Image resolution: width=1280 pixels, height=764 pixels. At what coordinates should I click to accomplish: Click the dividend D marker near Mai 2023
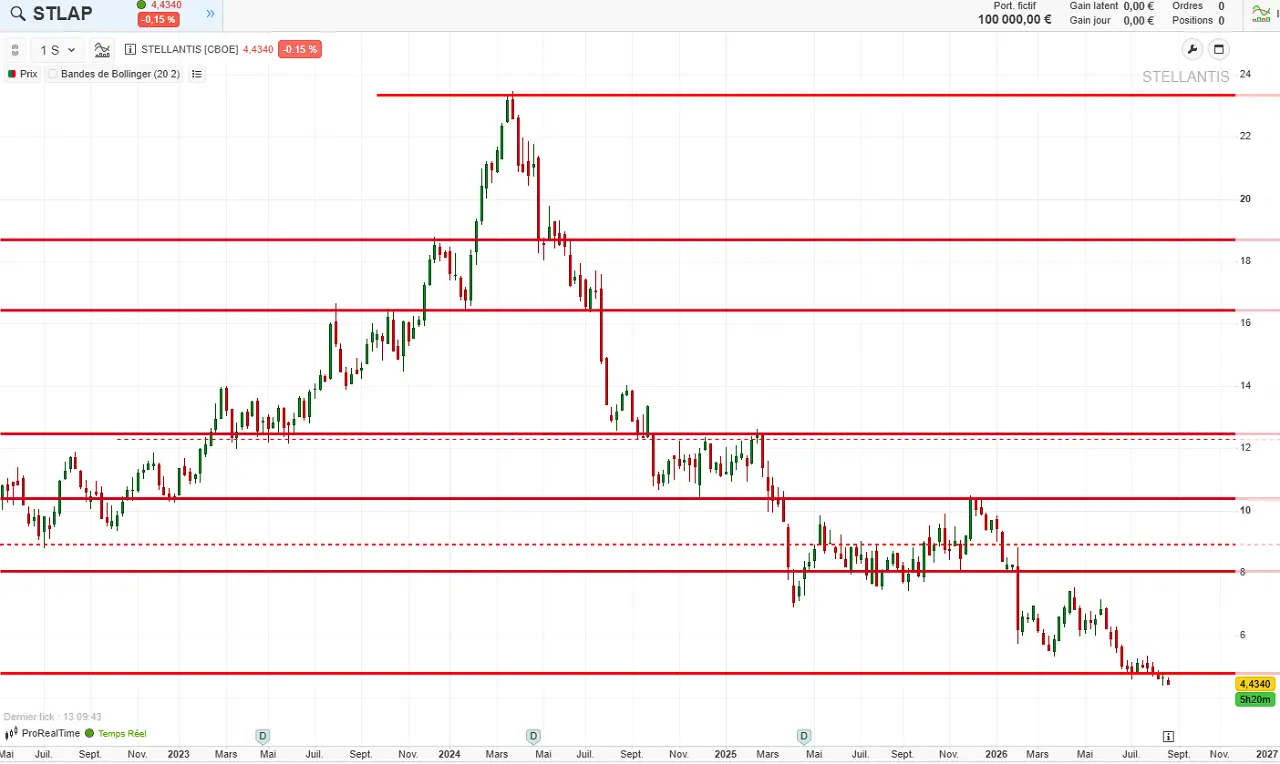pos(263,736)
